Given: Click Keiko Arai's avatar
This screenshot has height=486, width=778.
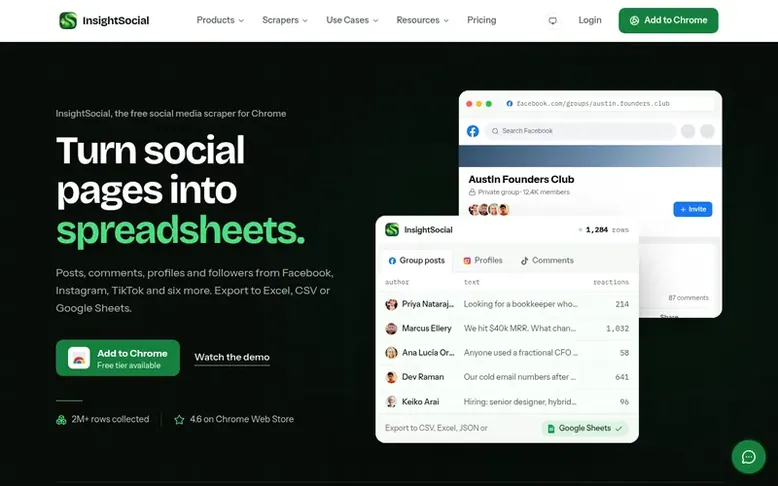Looking at the screenshot, I should click(x=391, y=402).
